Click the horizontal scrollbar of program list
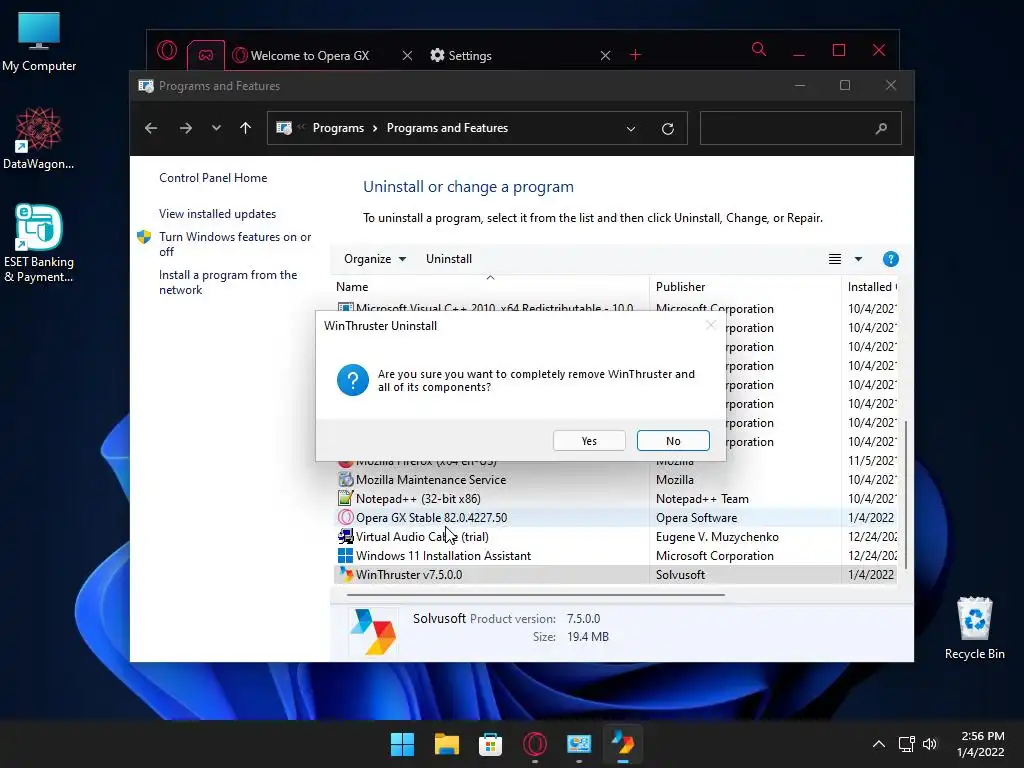This screenshot has height=768, width=1024. pyautogui.click(x=536, y=595)
